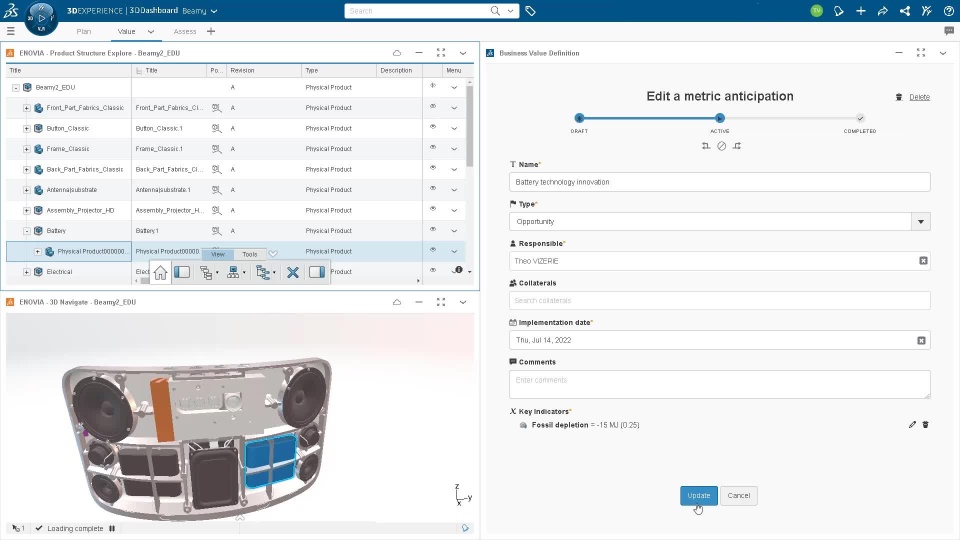960x540 pixels.
Task: Click the Home icon in floating toolbar
Action: [x=160, y=272]
